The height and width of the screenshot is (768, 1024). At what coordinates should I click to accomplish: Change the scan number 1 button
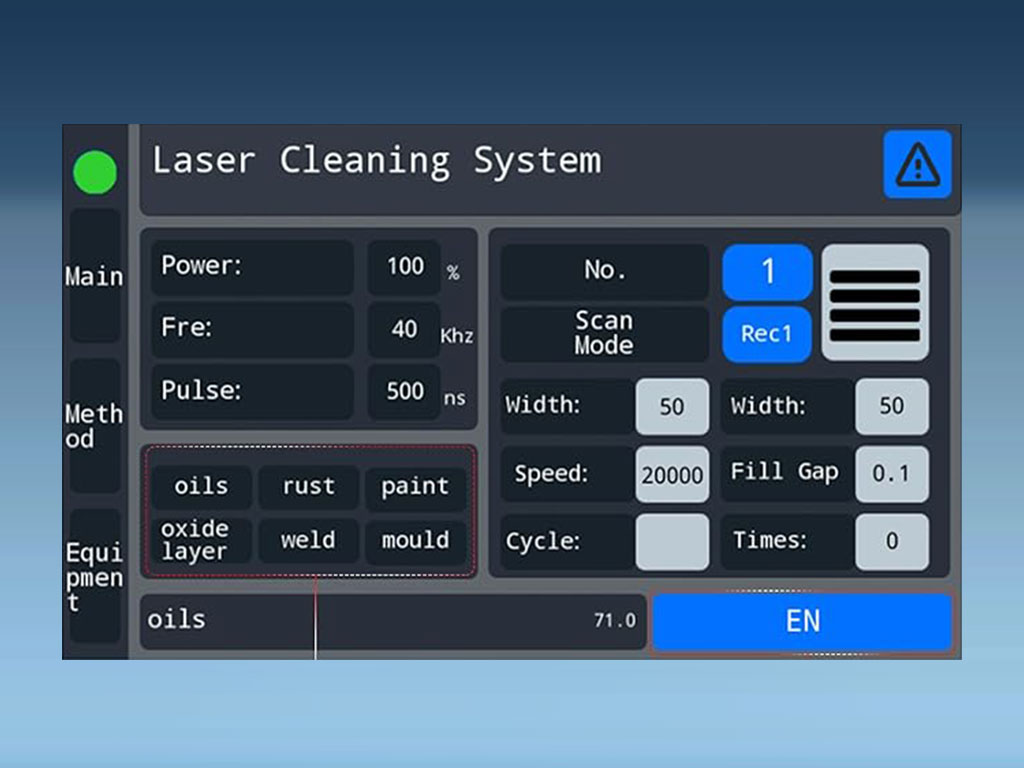(767, 272)
